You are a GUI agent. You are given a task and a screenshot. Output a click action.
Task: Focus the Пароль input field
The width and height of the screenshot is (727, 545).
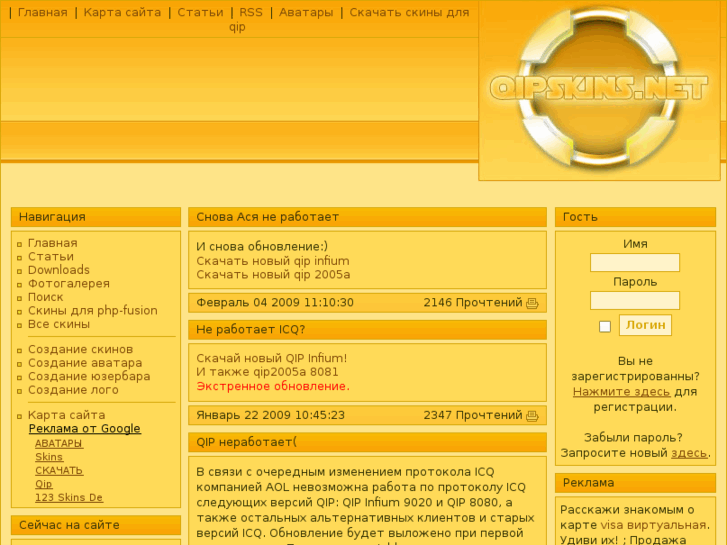coord(635,301)
